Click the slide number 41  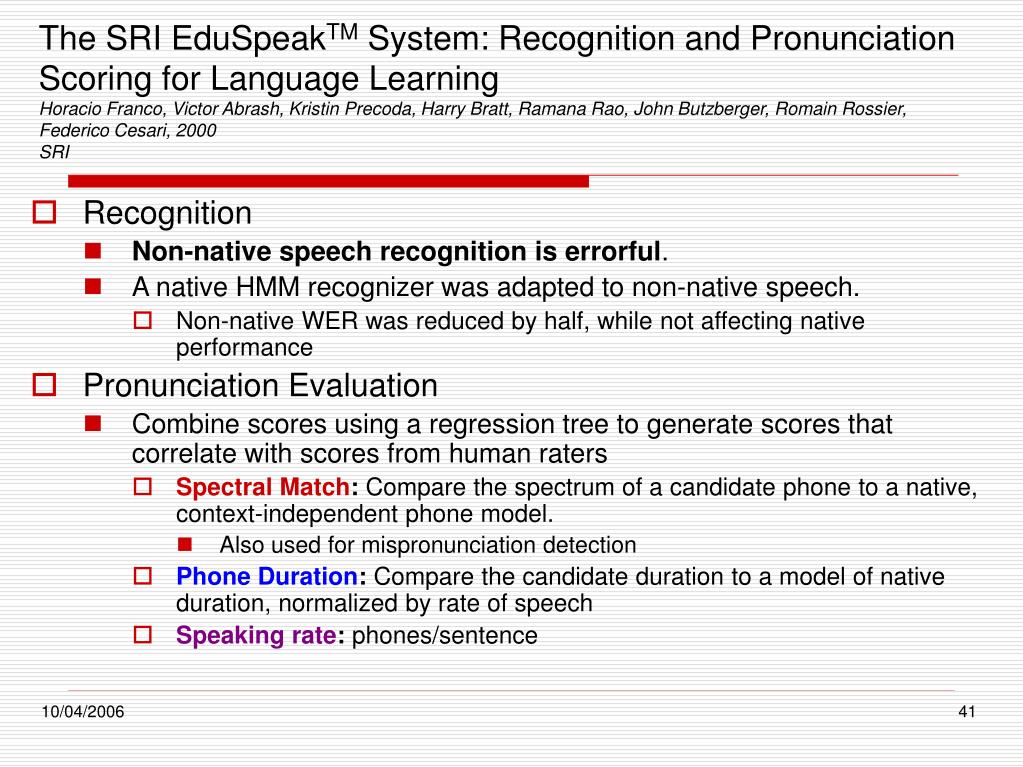point(967,712)
